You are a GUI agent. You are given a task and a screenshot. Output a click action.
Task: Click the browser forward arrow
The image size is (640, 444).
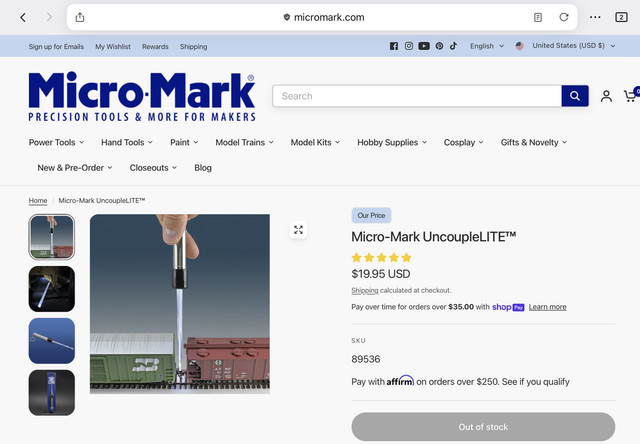[49, 17]
